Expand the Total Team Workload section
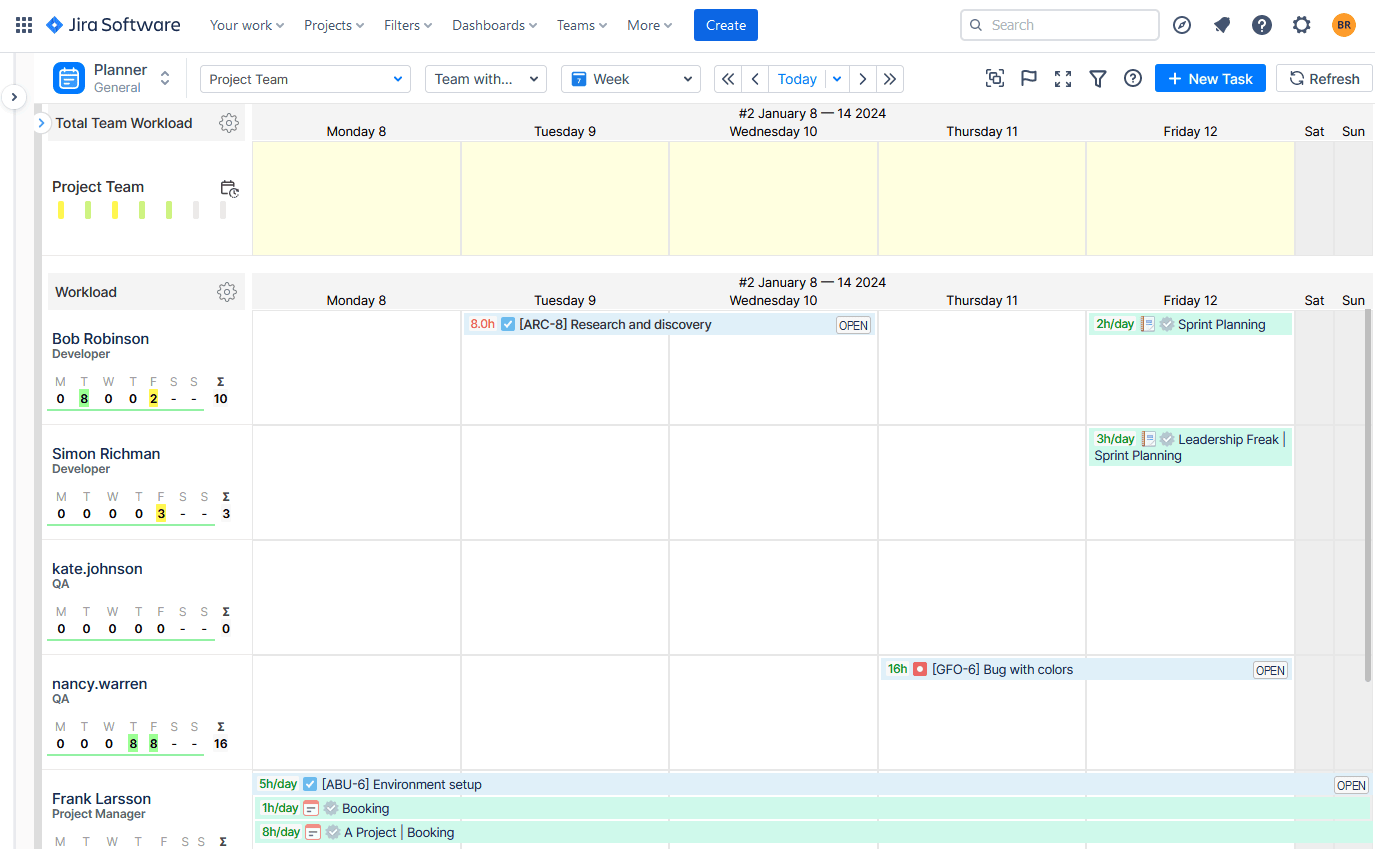The width and height of the screenshot is (1375, 849). pos(41,123)
